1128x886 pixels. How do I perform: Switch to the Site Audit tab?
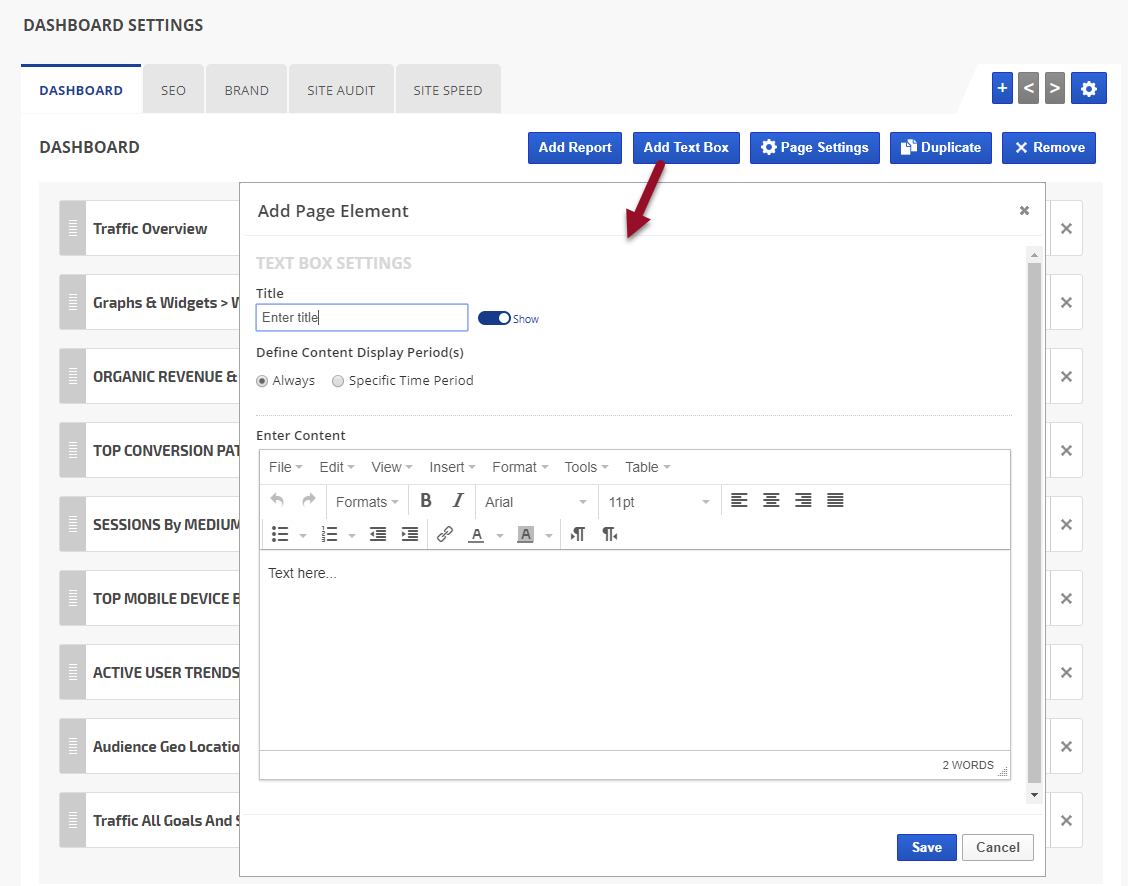[x=341, y=90]
